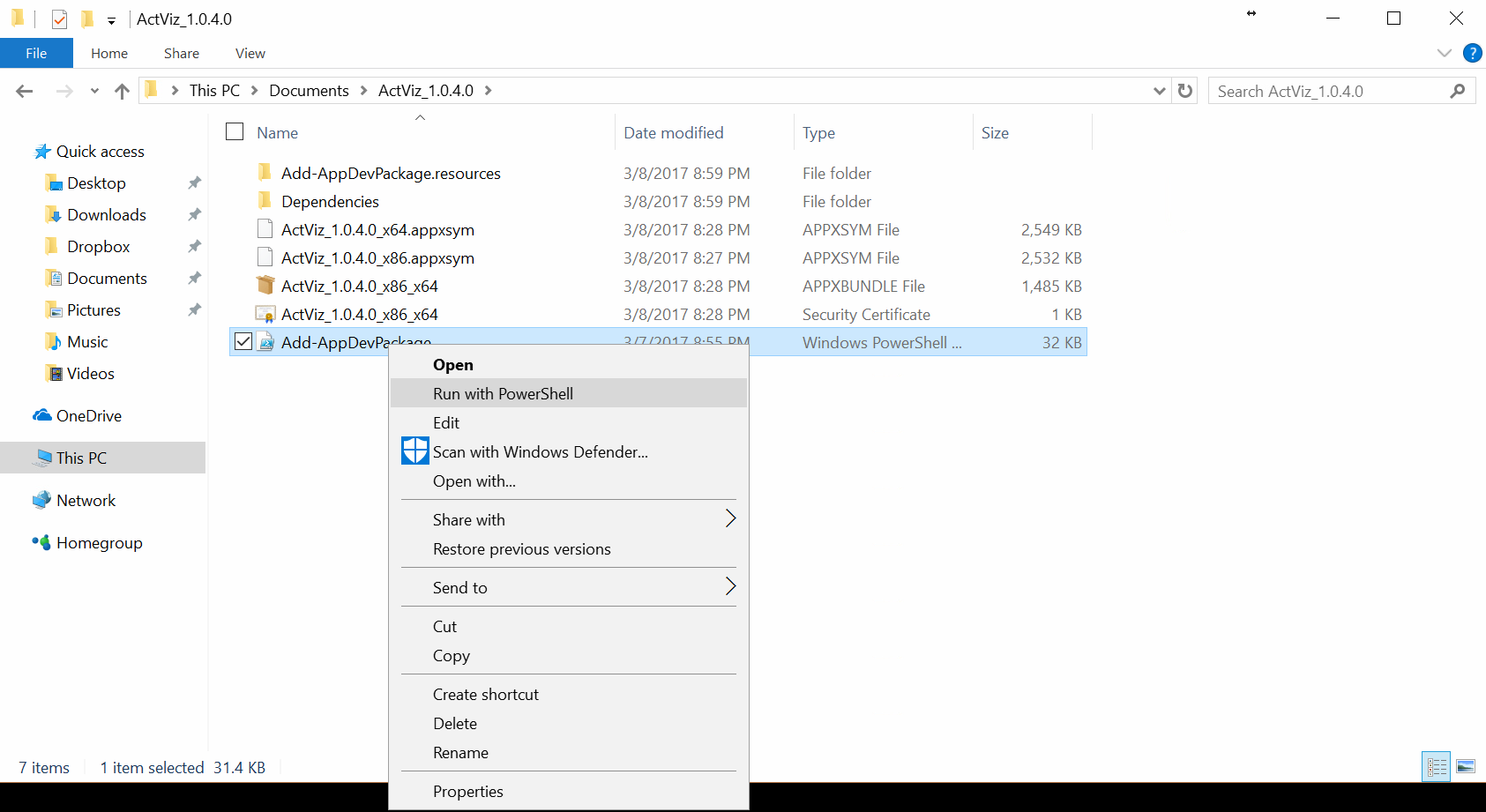Open Documents in the navigation pane
Viewport: 1486px width, 812px height.
pos(107,279)
